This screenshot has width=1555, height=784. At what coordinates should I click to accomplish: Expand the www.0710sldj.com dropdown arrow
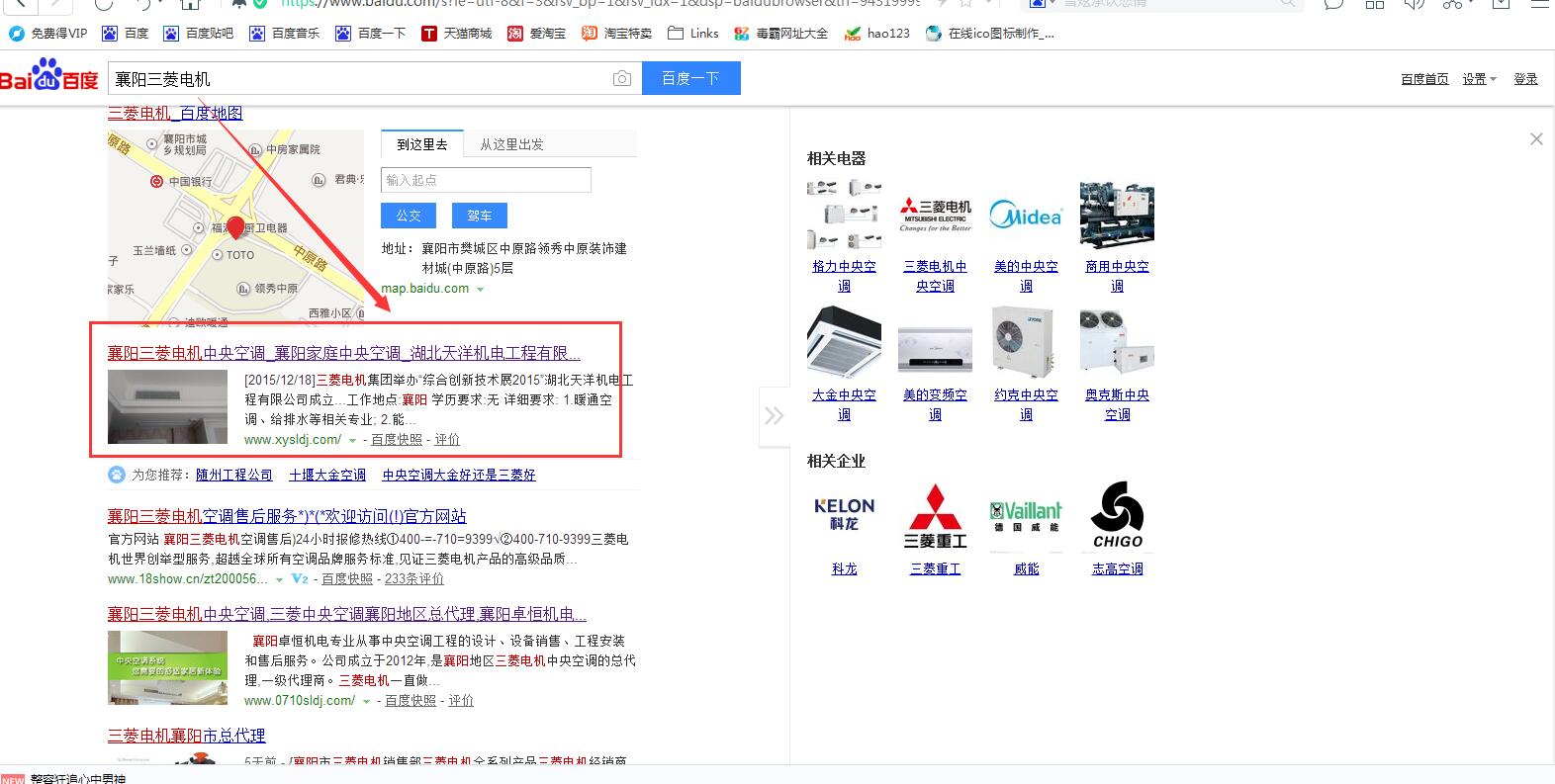coord(366,702)
